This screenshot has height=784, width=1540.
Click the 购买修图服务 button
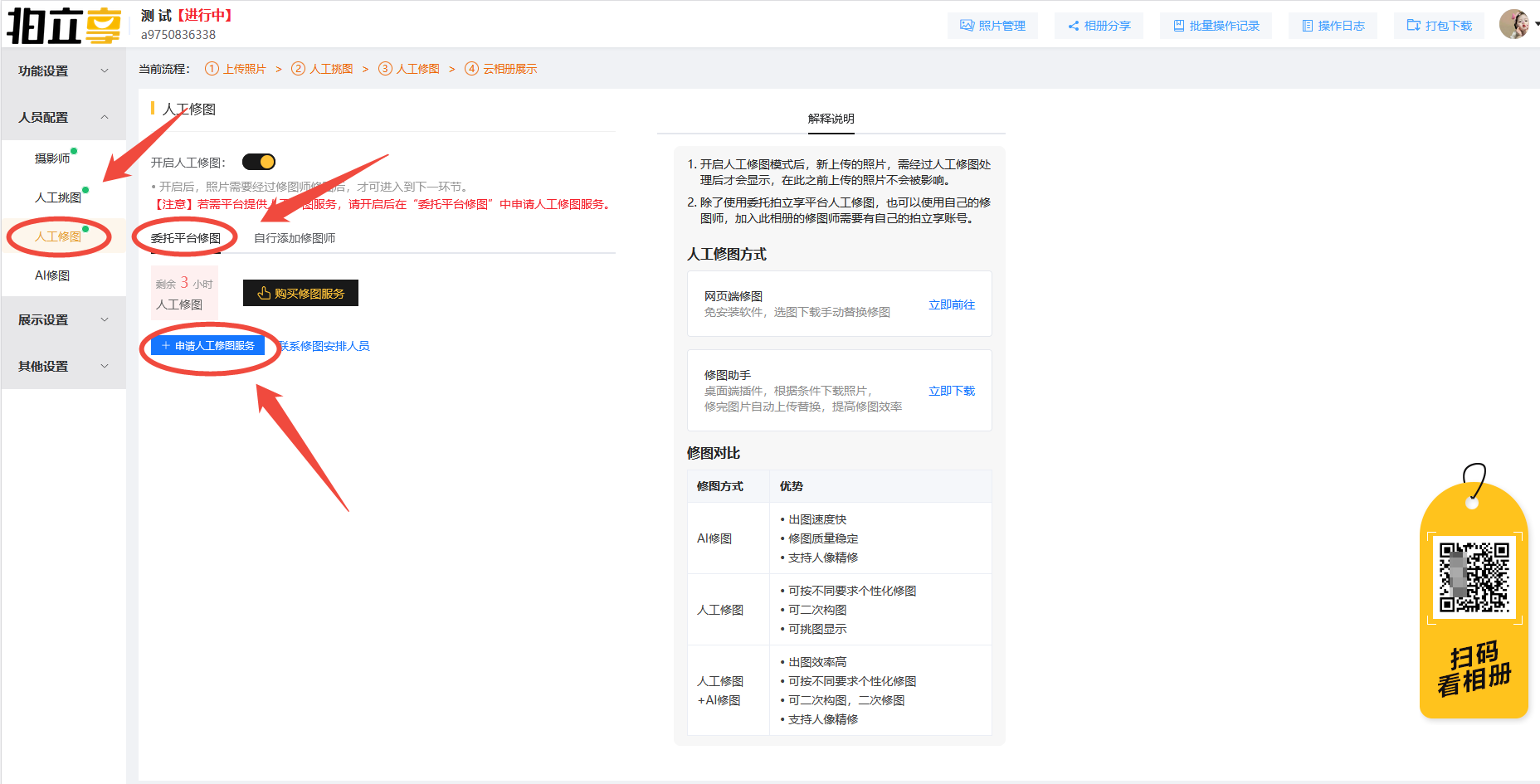[x=300, y=293]
